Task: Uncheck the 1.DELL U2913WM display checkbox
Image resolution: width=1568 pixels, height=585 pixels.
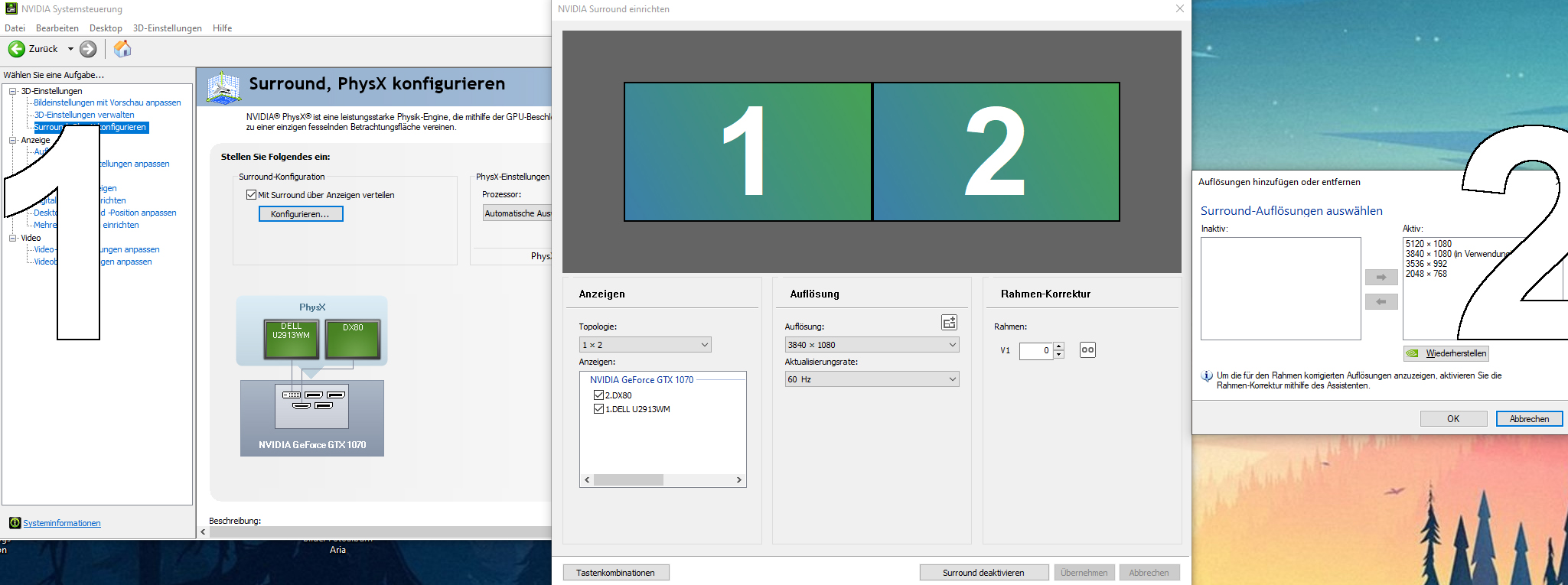Action: click(598, 409)
